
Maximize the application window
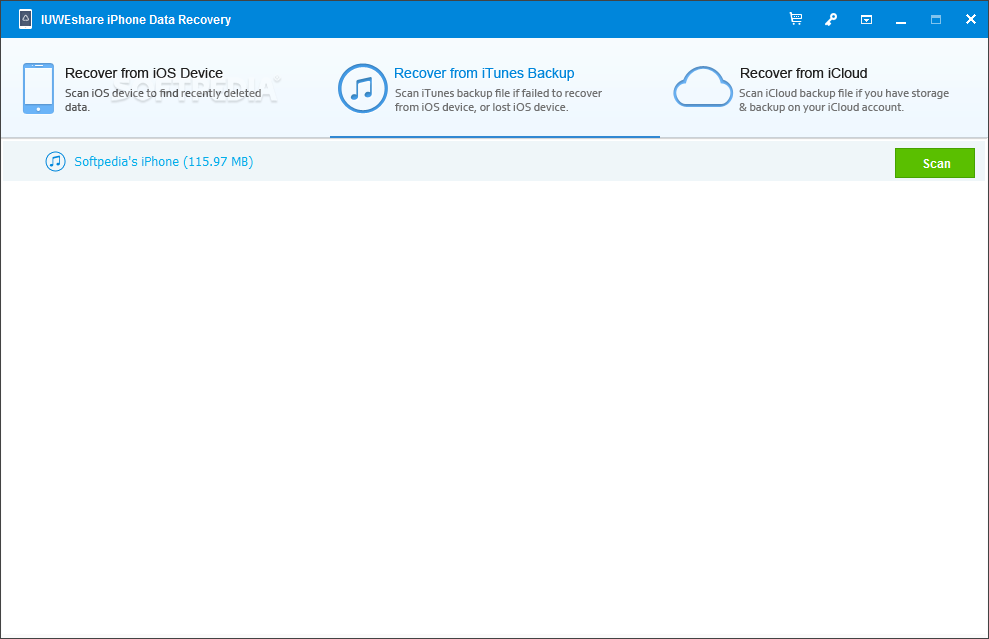[936, 20]
